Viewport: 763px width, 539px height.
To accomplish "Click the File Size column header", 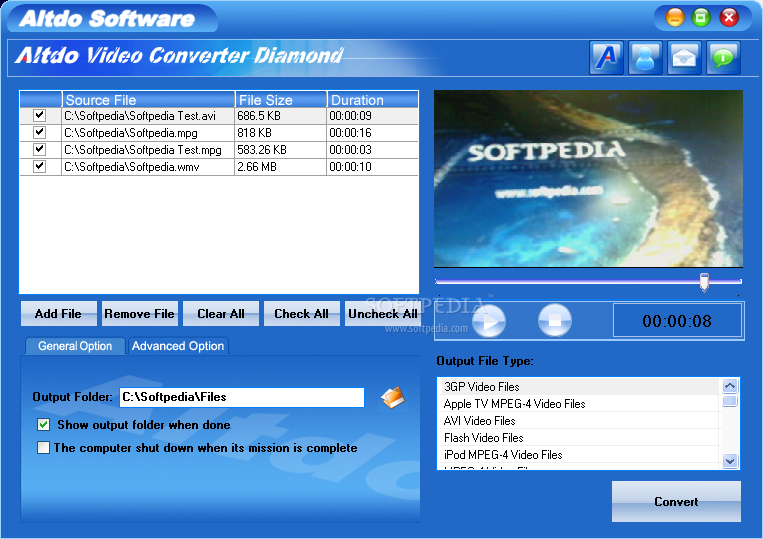I will click(281, 100).
